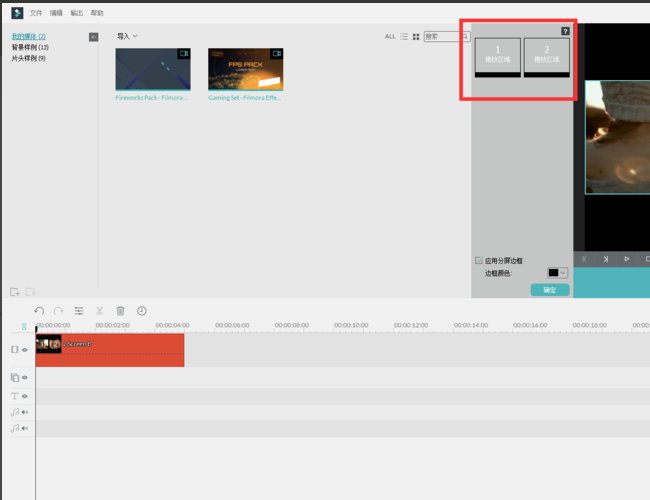This screenshot has width=650, height=500.
Task: Open the 输出 menu
Action: click(77, 13)
